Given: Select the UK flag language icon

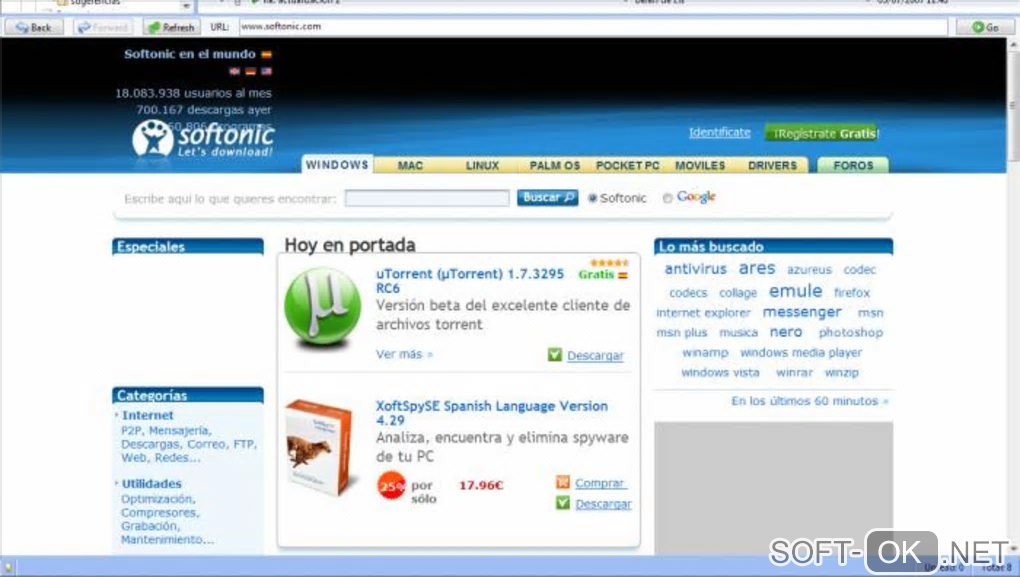Looking at the screenshot, I should [235, 71].
